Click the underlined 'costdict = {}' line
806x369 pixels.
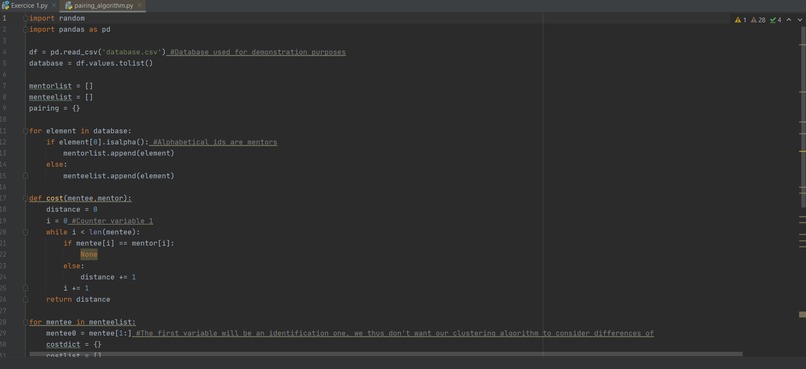pyautogui.click(x=74, y=345)
